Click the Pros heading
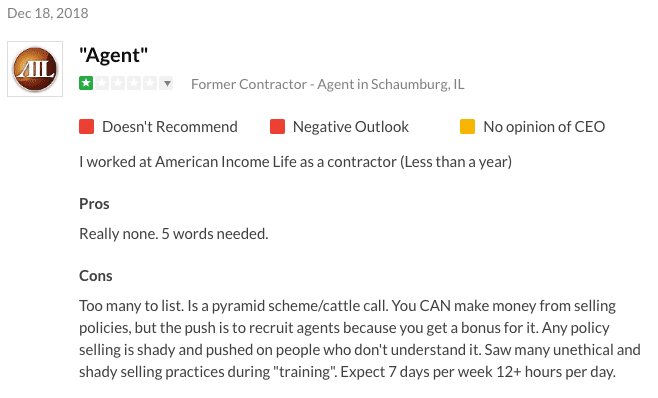The width and height of the screenshot is (658, 398). (x=94, y=204)
